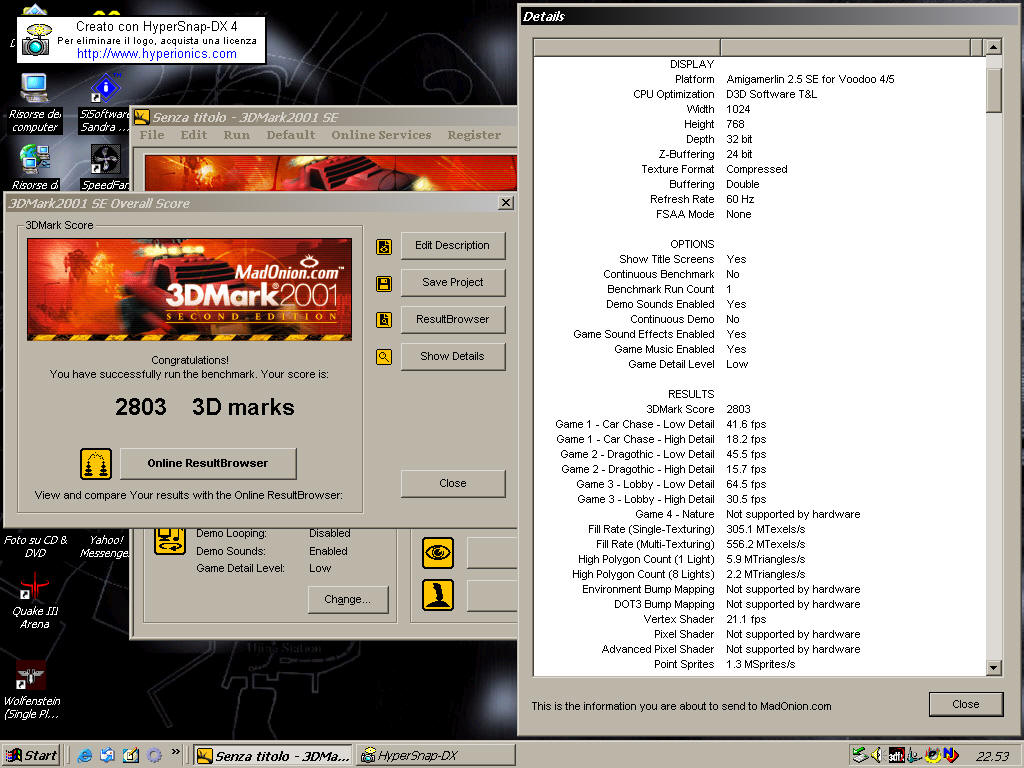Expand the Quick Launch overflow chevron
This screenshot has width=1024, height=768.
[x=176, y=752]
